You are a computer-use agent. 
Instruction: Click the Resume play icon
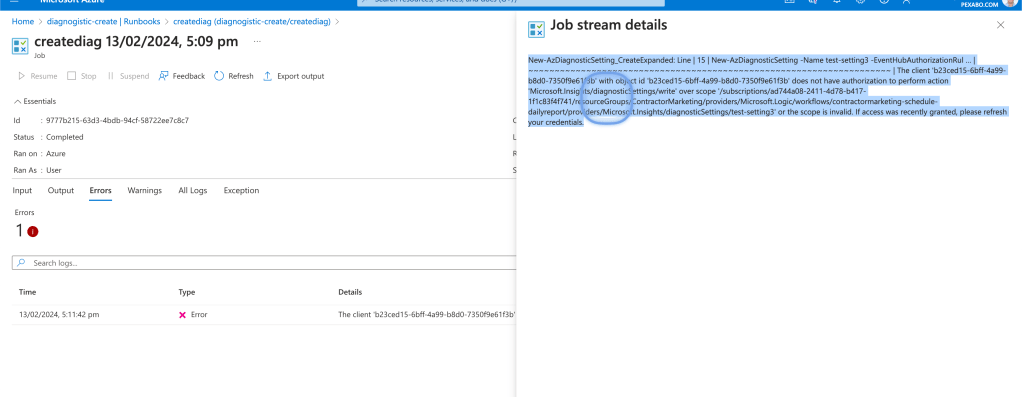click(22, 76)
